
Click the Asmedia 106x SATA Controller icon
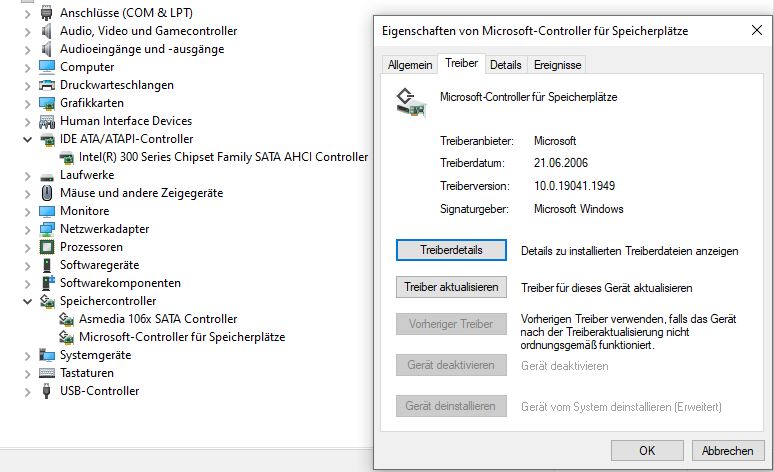66,319
